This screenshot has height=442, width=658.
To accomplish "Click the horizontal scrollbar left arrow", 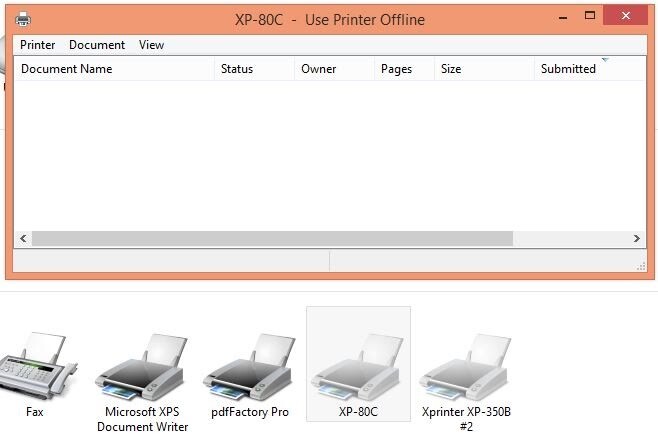I will pyautogui.click(x=23, y=239).
